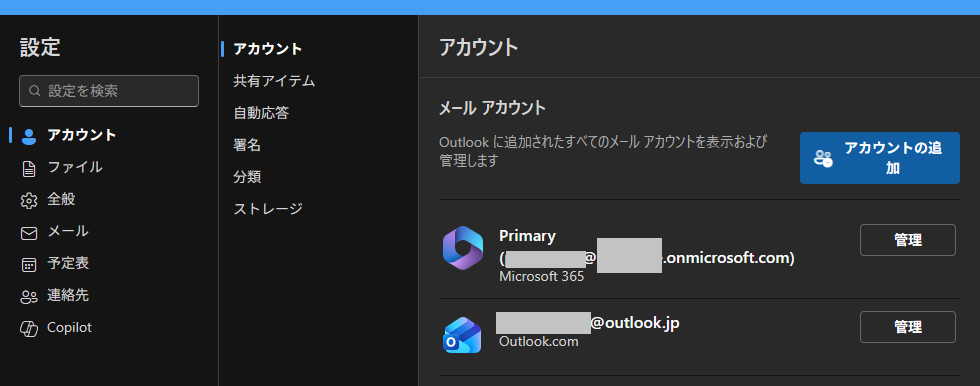Click the Primary account name text
Image resolution: width=980 pixels, height=386 pixels.
coord(528,236)
